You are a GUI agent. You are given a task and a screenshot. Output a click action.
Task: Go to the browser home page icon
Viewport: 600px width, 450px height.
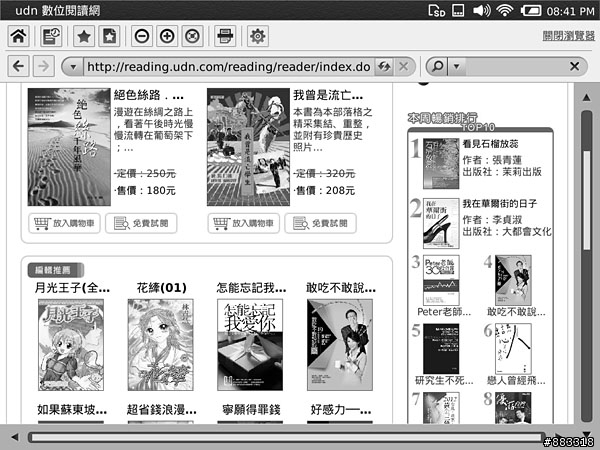pos(18,36)
